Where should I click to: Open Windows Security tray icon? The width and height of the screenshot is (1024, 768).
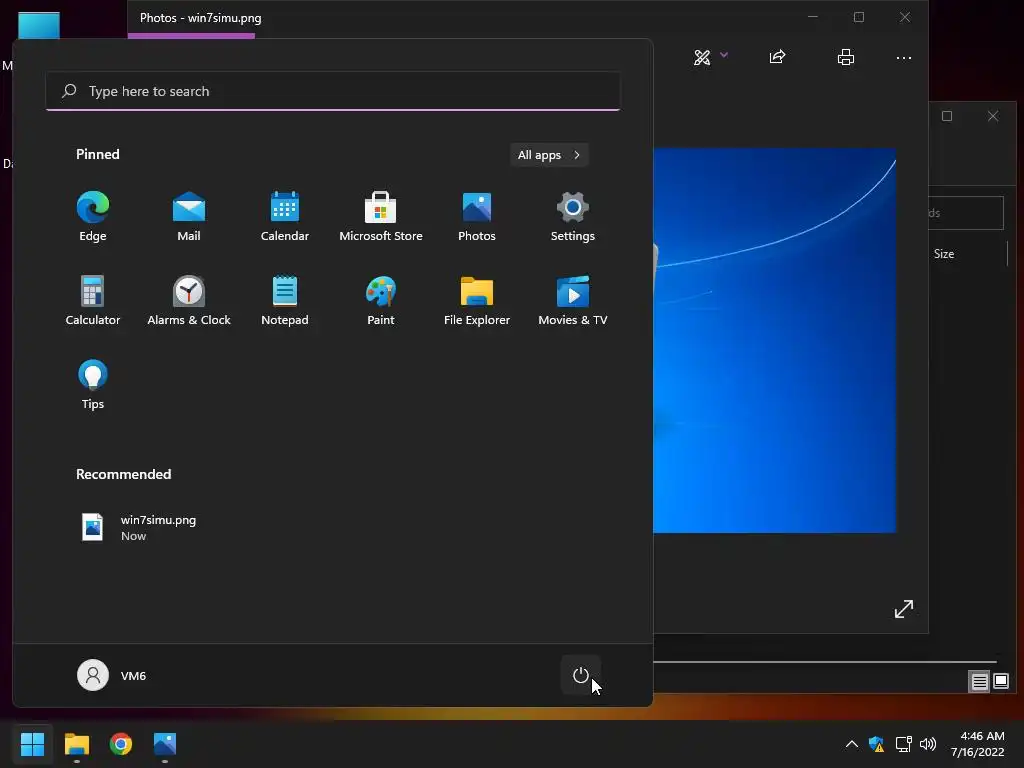(x=876, y=744)
